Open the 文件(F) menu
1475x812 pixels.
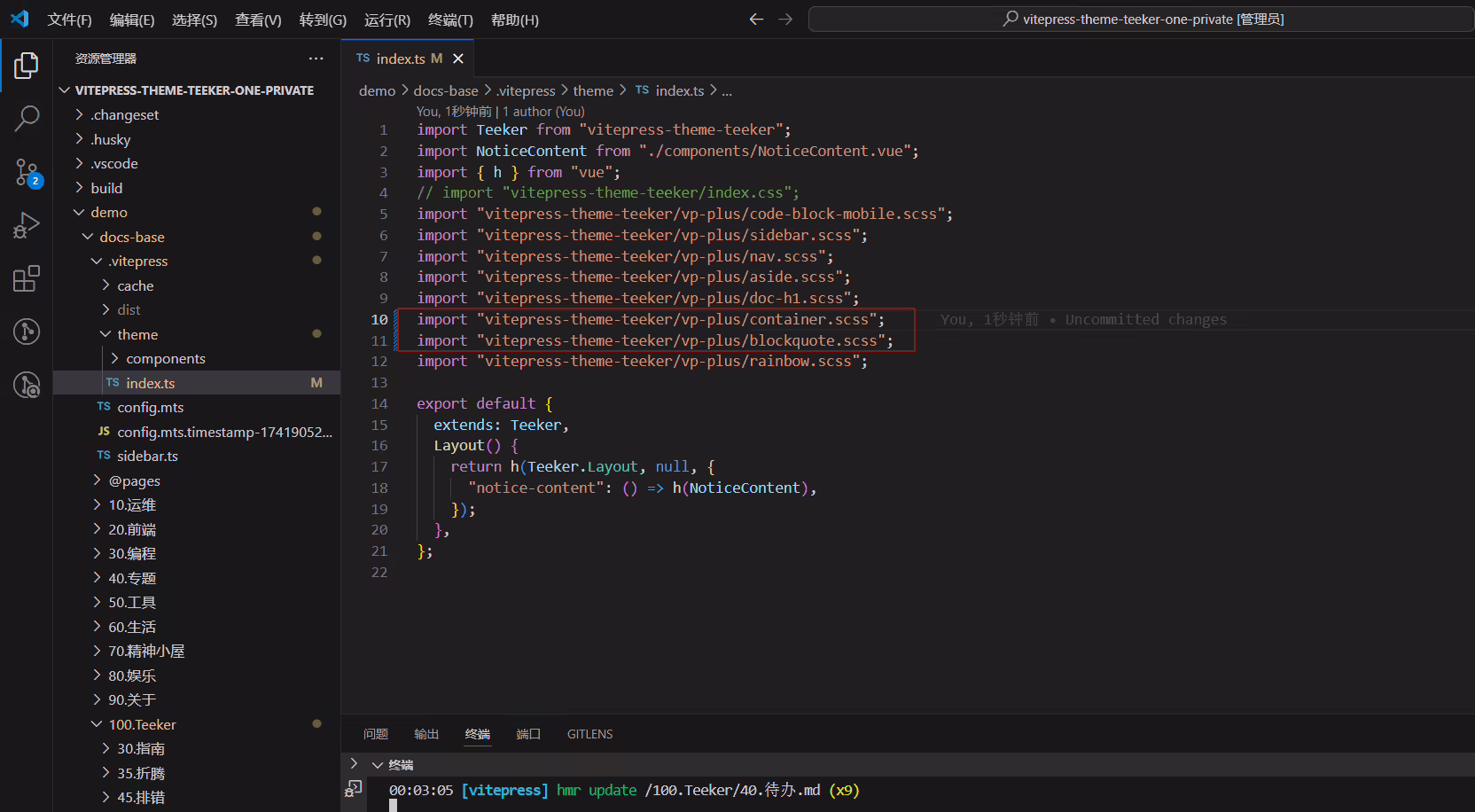(69, 20)
